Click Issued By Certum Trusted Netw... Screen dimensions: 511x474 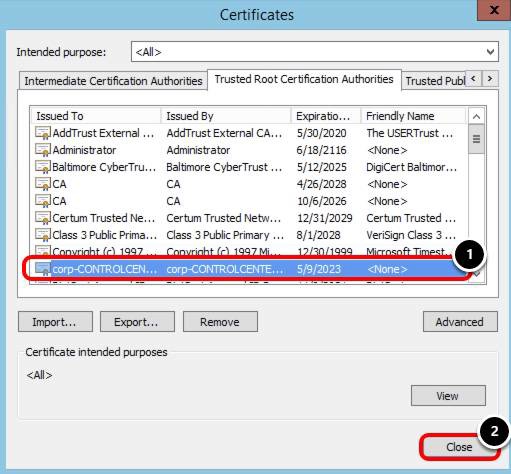click(x=224, y=218)
